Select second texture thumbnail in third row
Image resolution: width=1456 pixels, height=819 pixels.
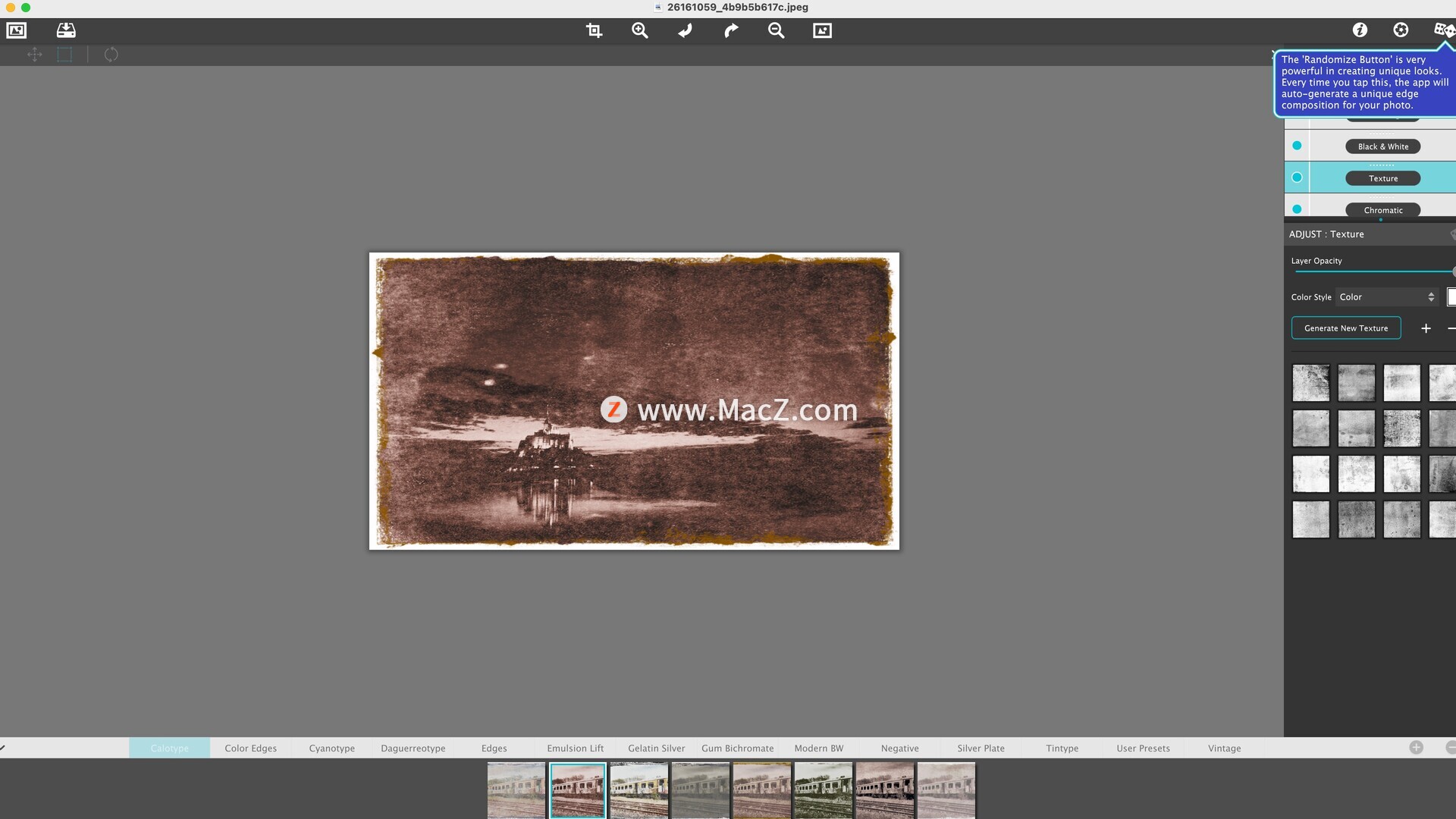pyautogui.click(x=1356, y=474)
